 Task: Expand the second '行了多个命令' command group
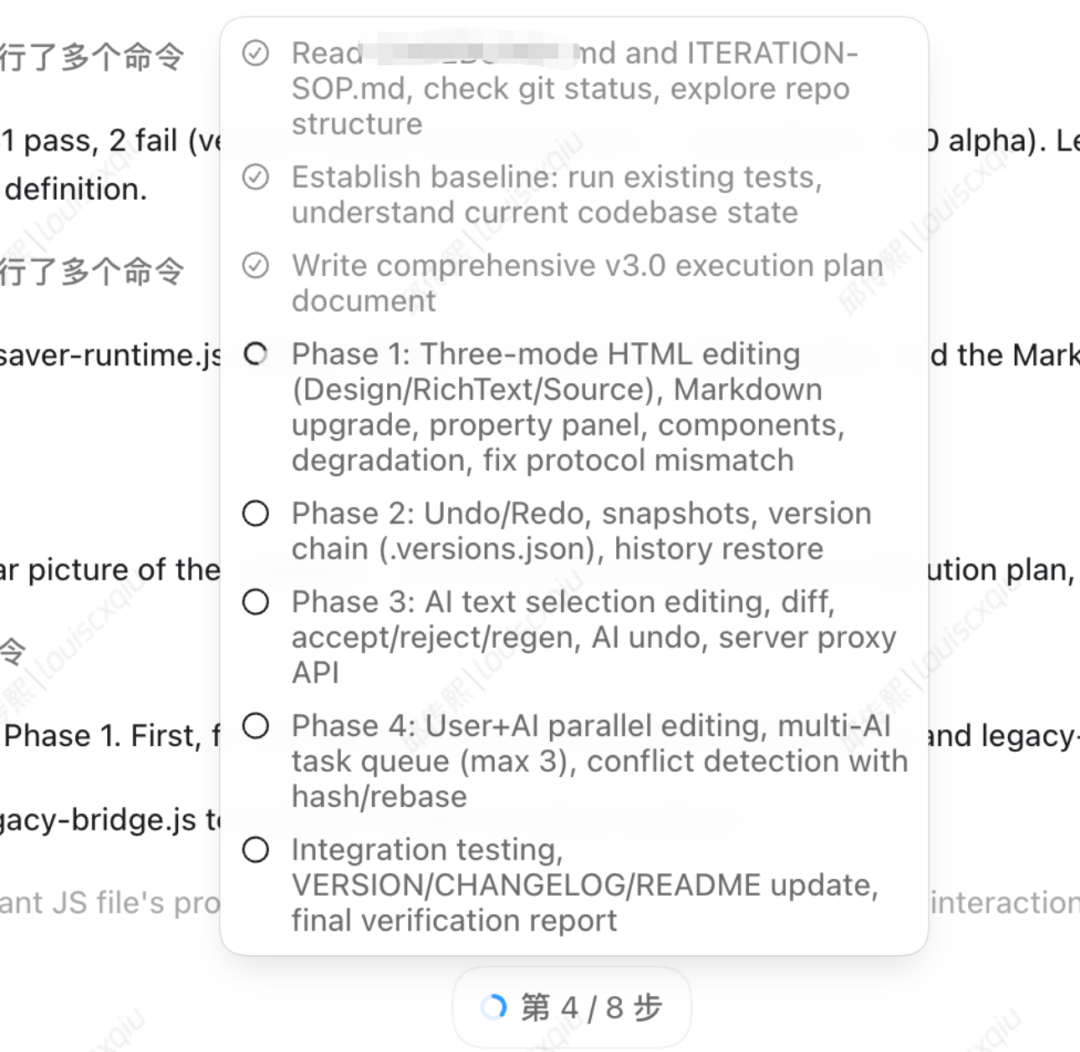(x=92, y=271)
